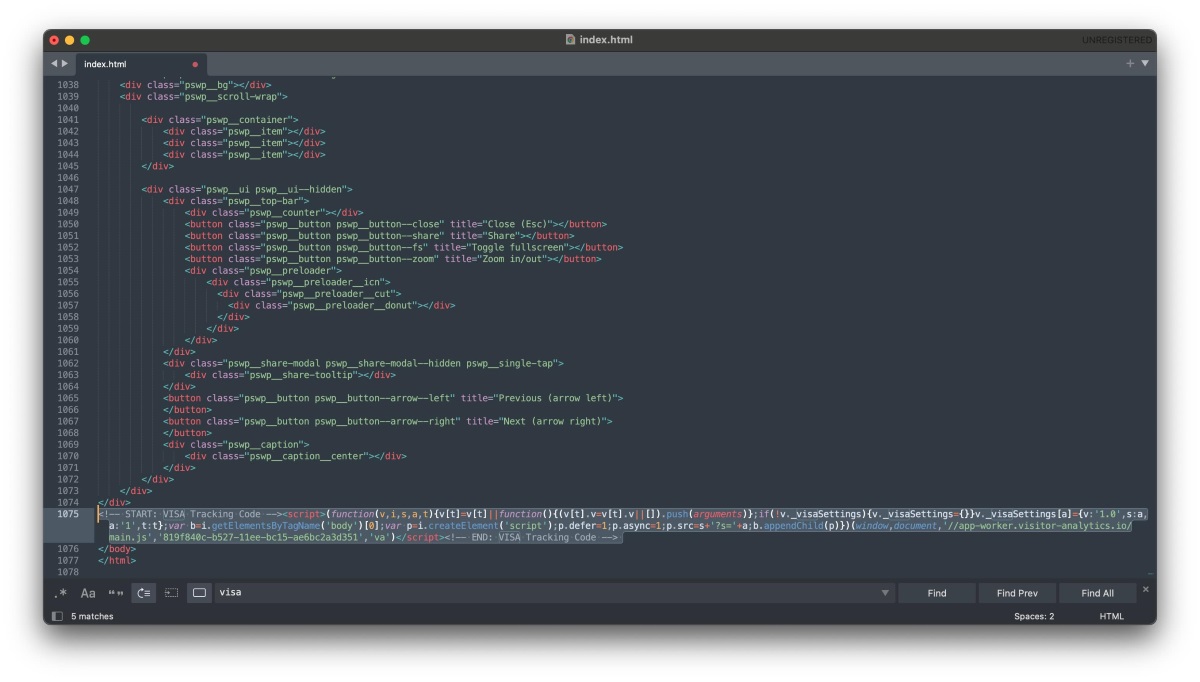Toggle highlight matches icon

pyautogui.click(x=199, y=593)
